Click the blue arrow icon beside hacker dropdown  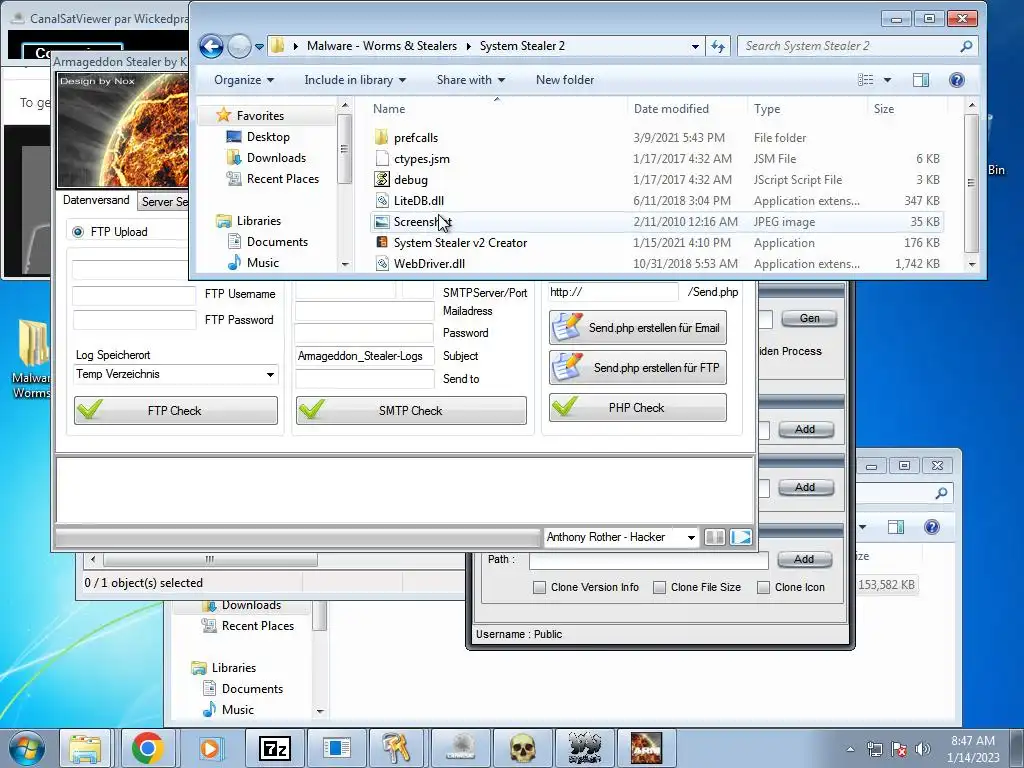coord(741,537)
